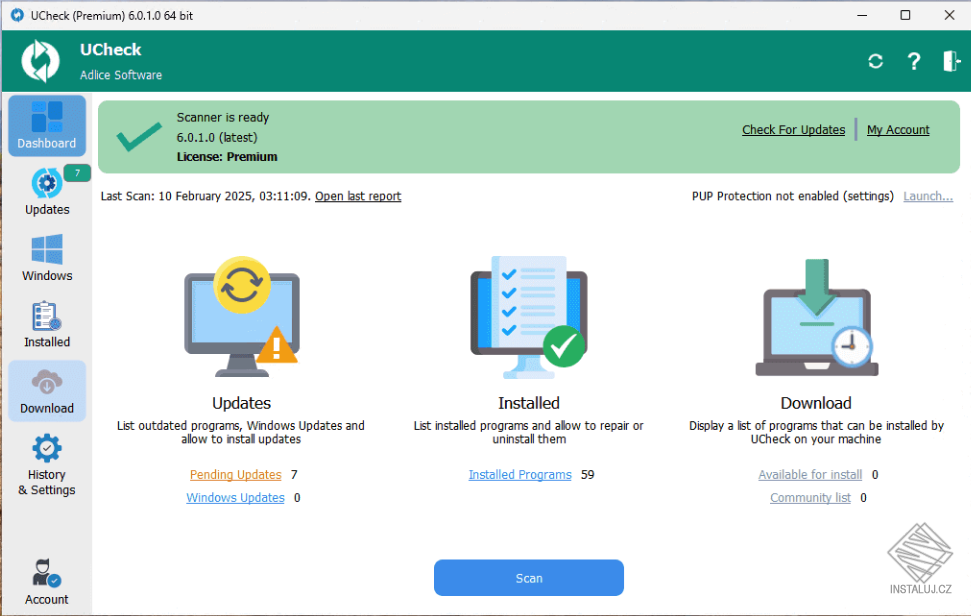Open the Account sidebar section
This screenshot has height=616, width=971.
click(x=47, y=582)
